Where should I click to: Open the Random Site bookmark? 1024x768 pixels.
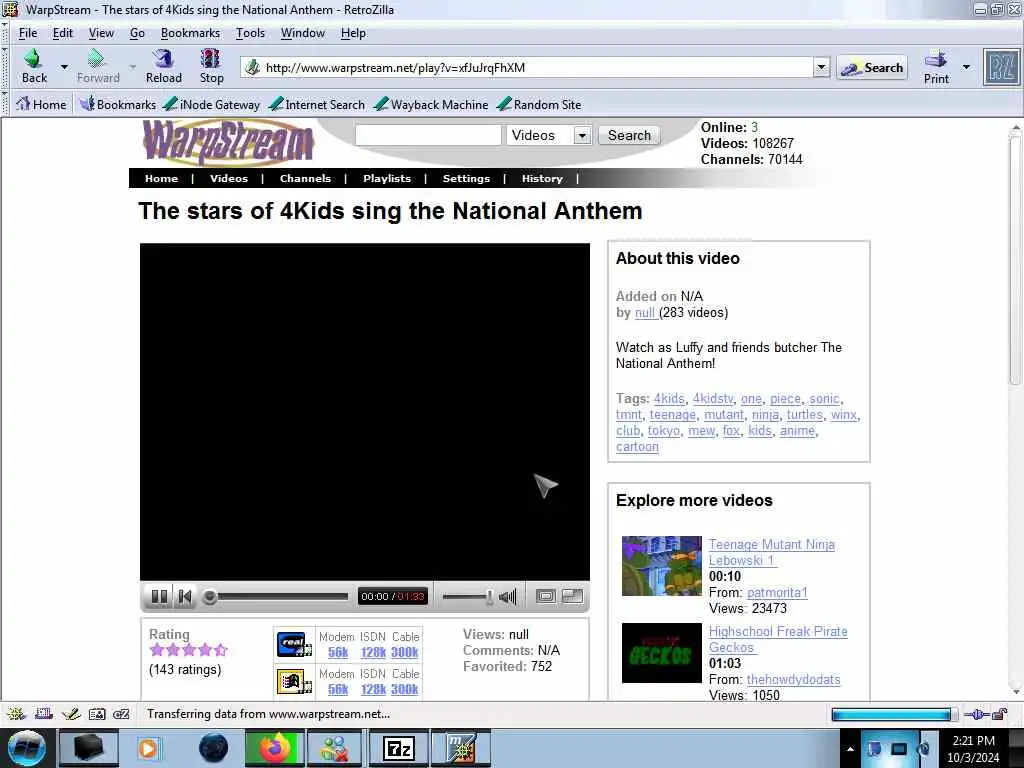[x=539, y=104]
